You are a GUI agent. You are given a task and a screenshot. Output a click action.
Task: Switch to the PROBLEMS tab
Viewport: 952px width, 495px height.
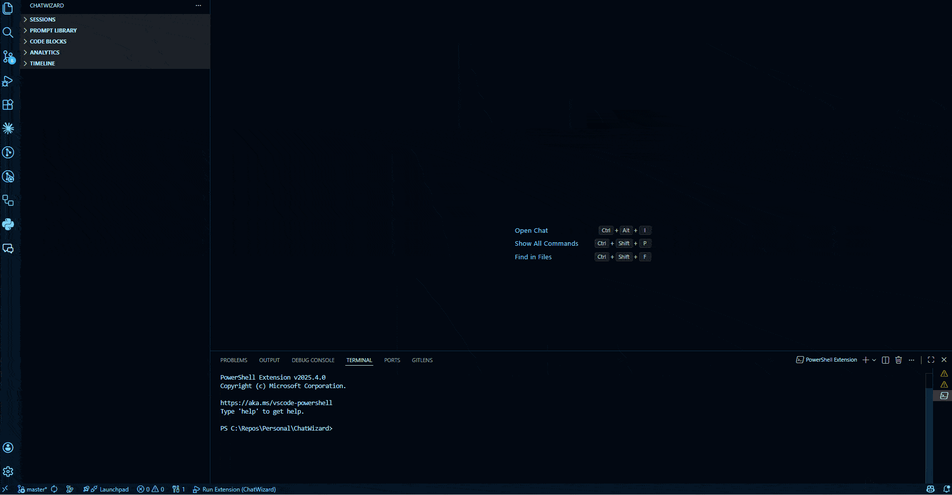234,360
